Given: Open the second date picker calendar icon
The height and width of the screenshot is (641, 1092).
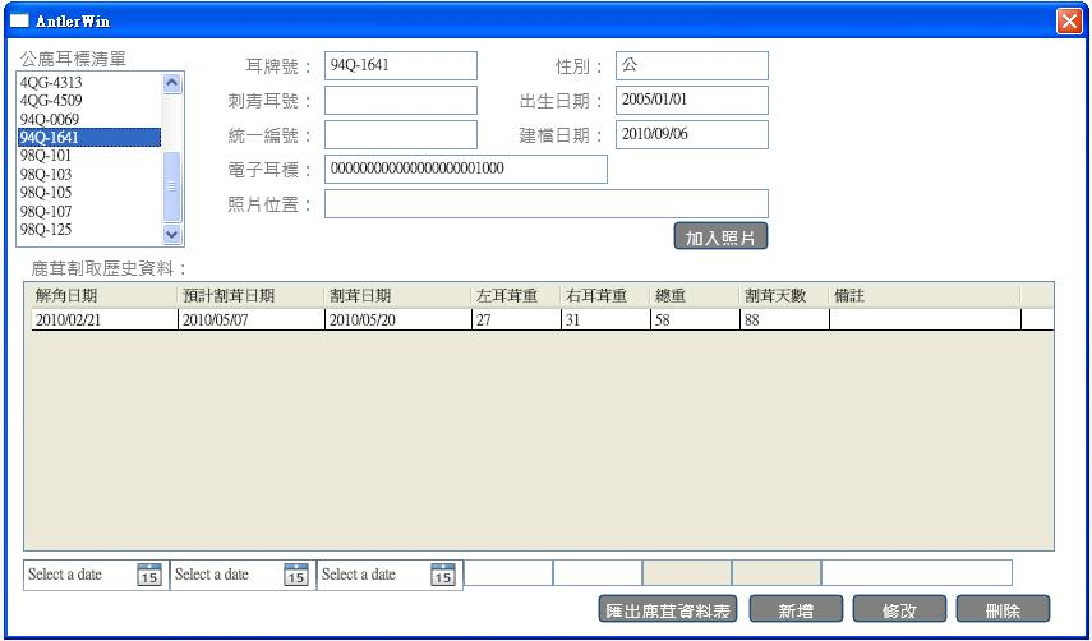Looking at the screenshot, I should (x=295, y=575).
